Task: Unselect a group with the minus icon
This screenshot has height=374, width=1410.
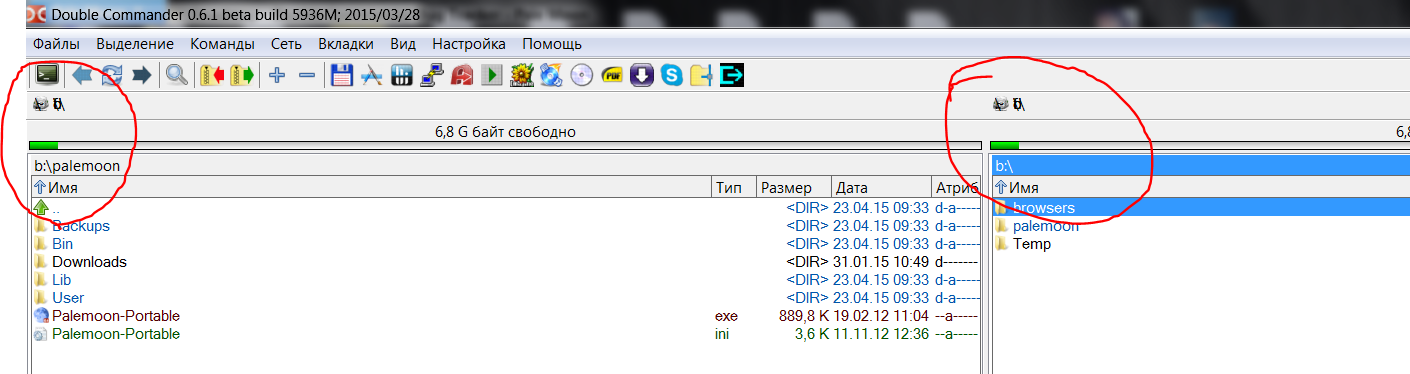Action: coord(307,75)
